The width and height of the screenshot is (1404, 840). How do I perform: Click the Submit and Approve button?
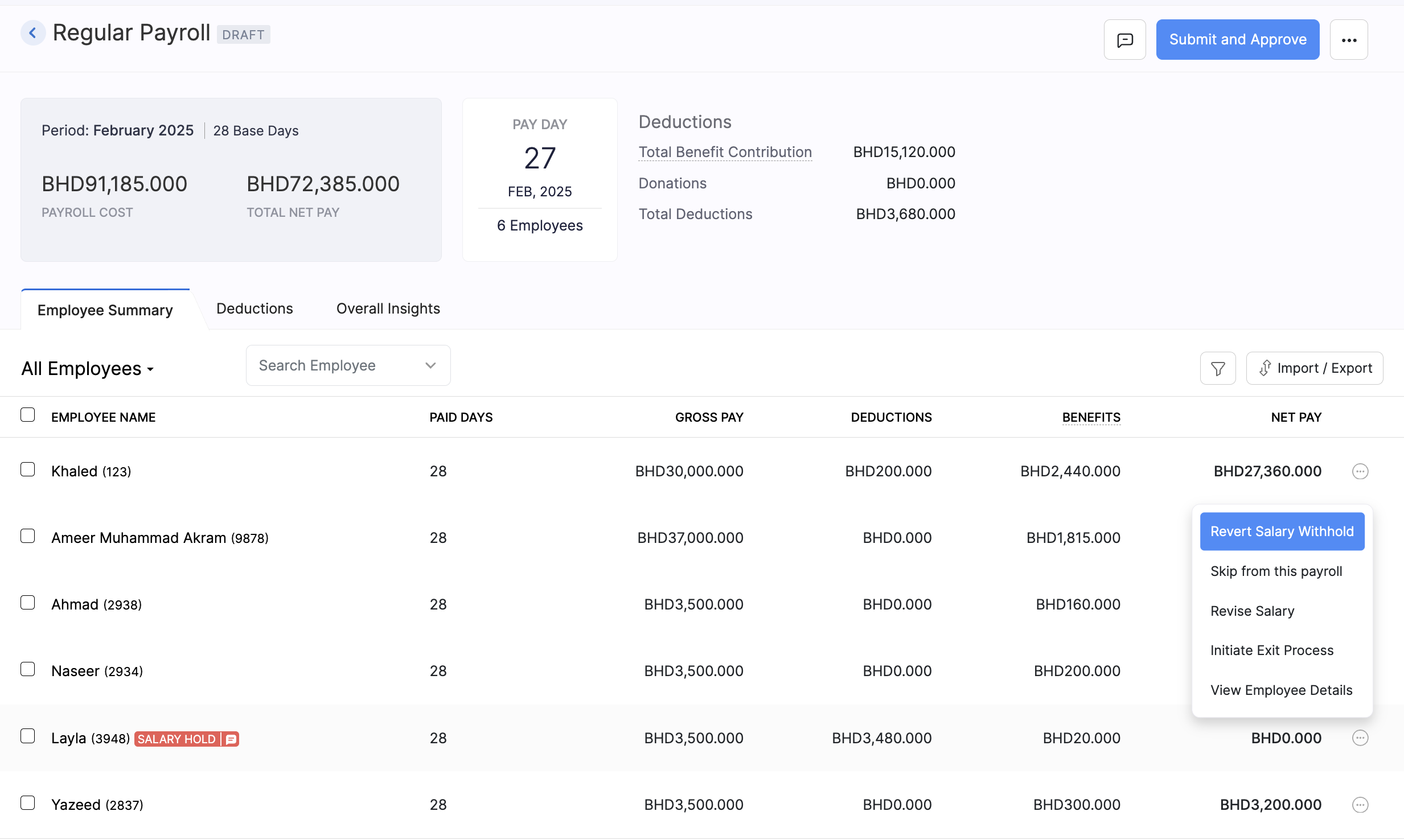[1238, 39]
